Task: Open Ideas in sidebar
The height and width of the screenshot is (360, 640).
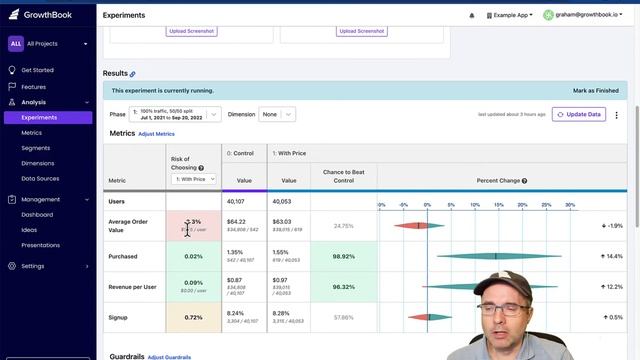Action: 29,230
